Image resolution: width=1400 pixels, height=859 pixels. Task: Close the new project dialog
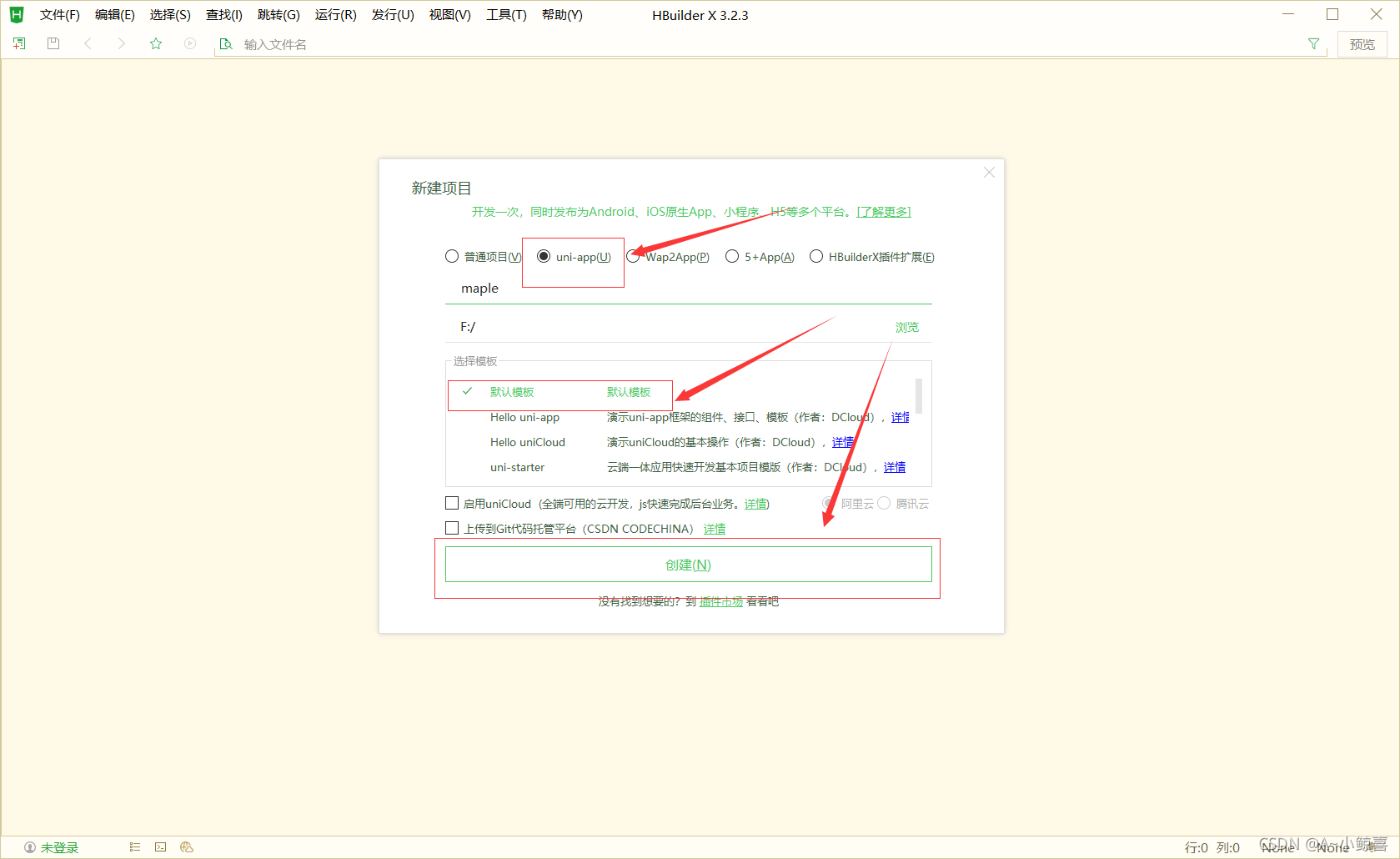tap(989, 172)
